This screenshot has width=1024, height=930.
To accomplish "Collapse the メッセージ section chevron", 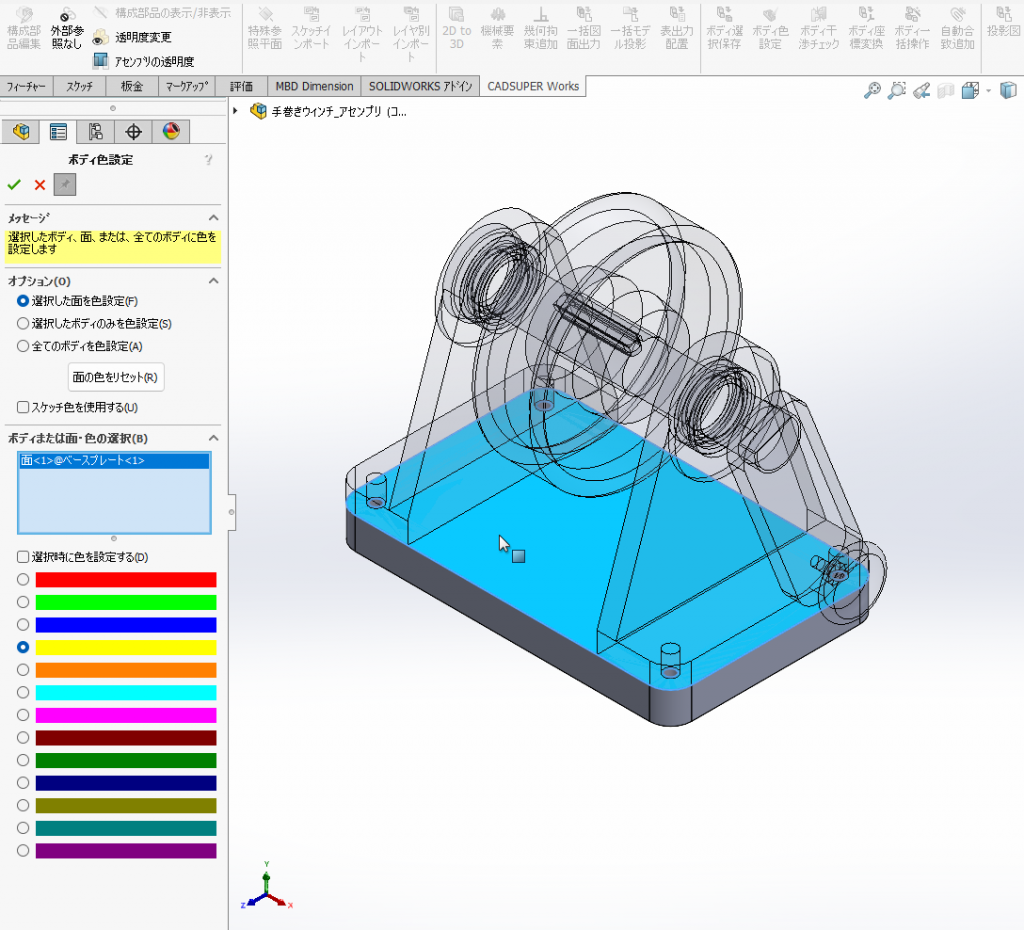I will [213, 217].
